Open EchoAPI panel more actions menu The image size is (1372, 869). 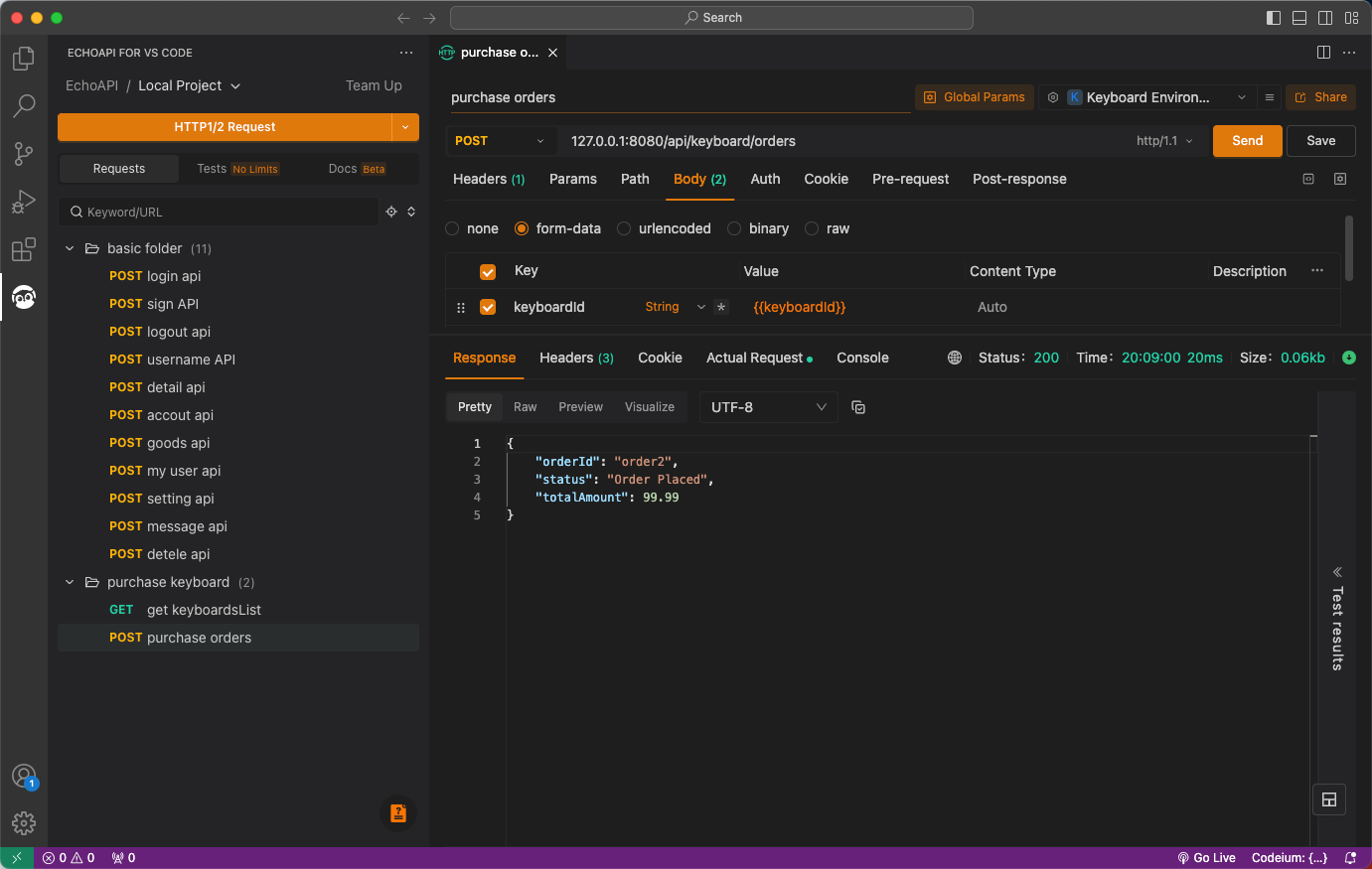click(406, 53)
